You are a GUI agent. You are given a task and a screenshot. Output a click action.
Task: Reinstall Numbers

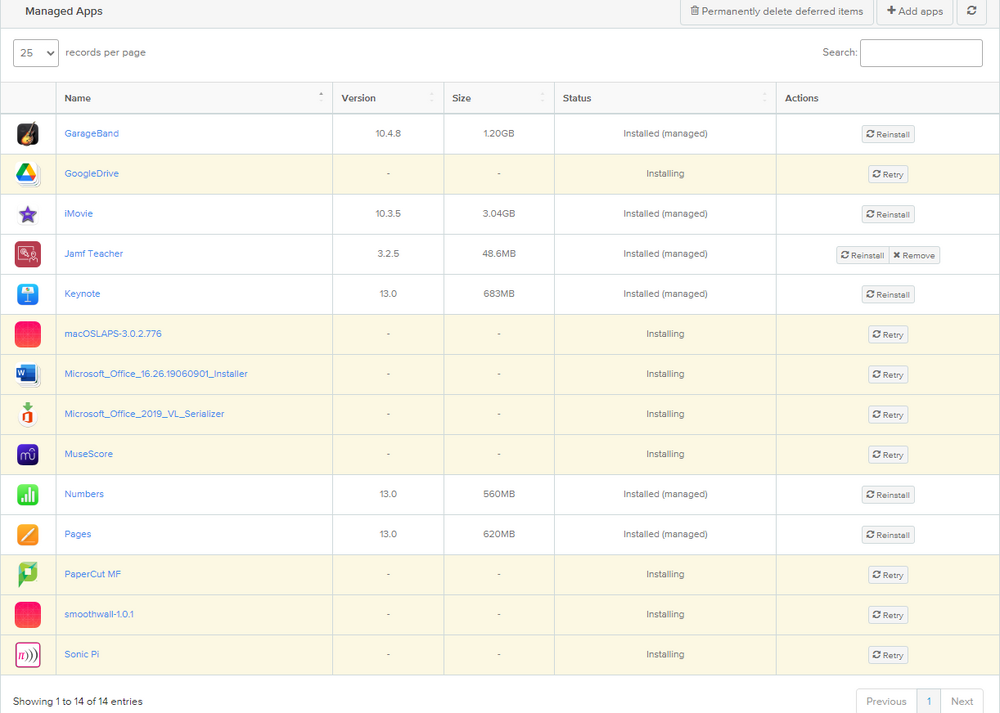[888, 495]
